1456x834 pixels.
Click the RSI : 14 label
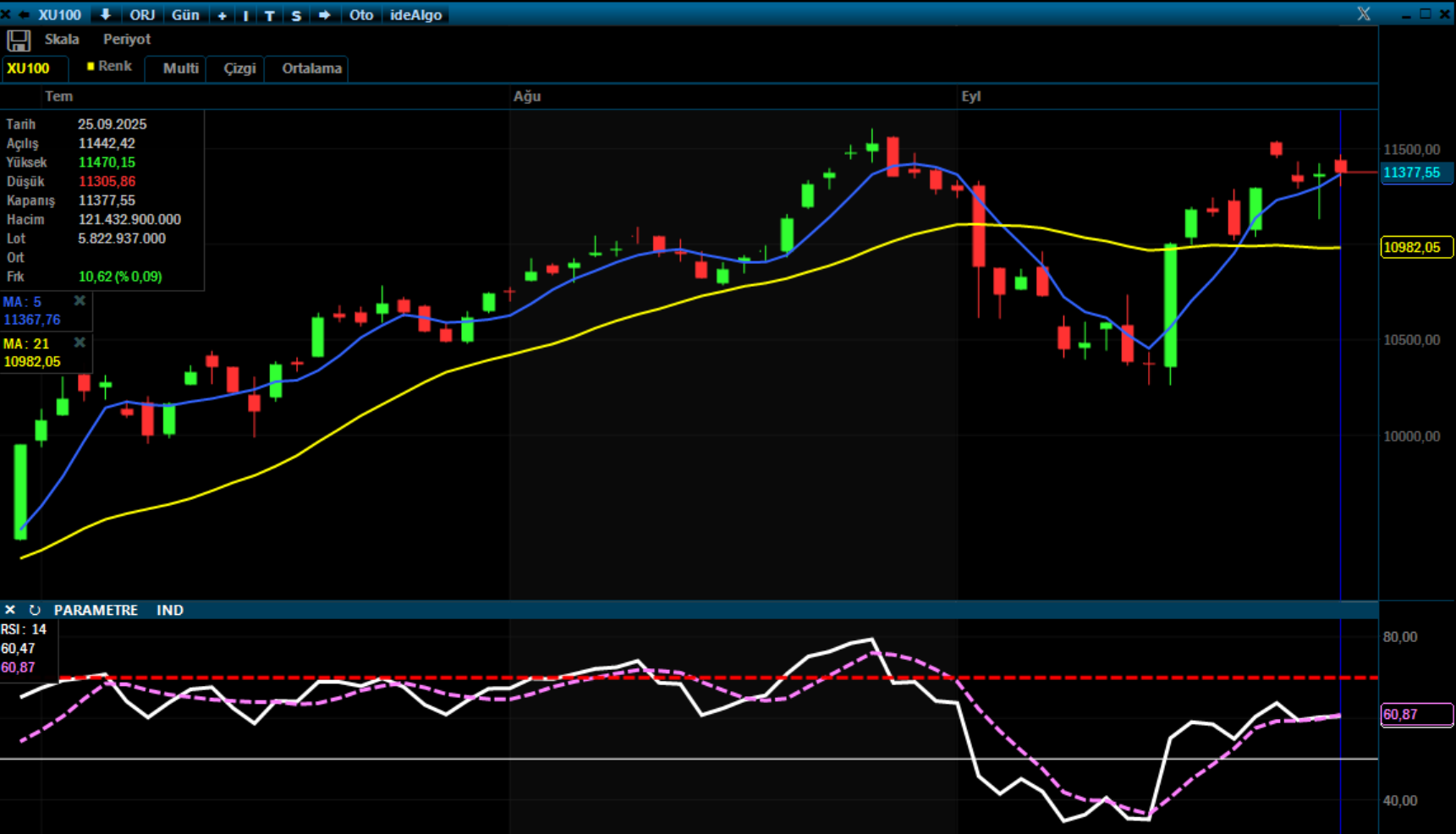point(24,629)
